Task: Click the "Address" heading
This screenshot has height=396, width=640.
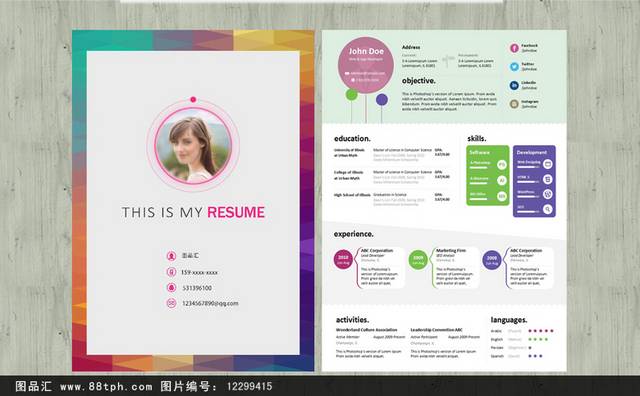Action: coord(411,47)
